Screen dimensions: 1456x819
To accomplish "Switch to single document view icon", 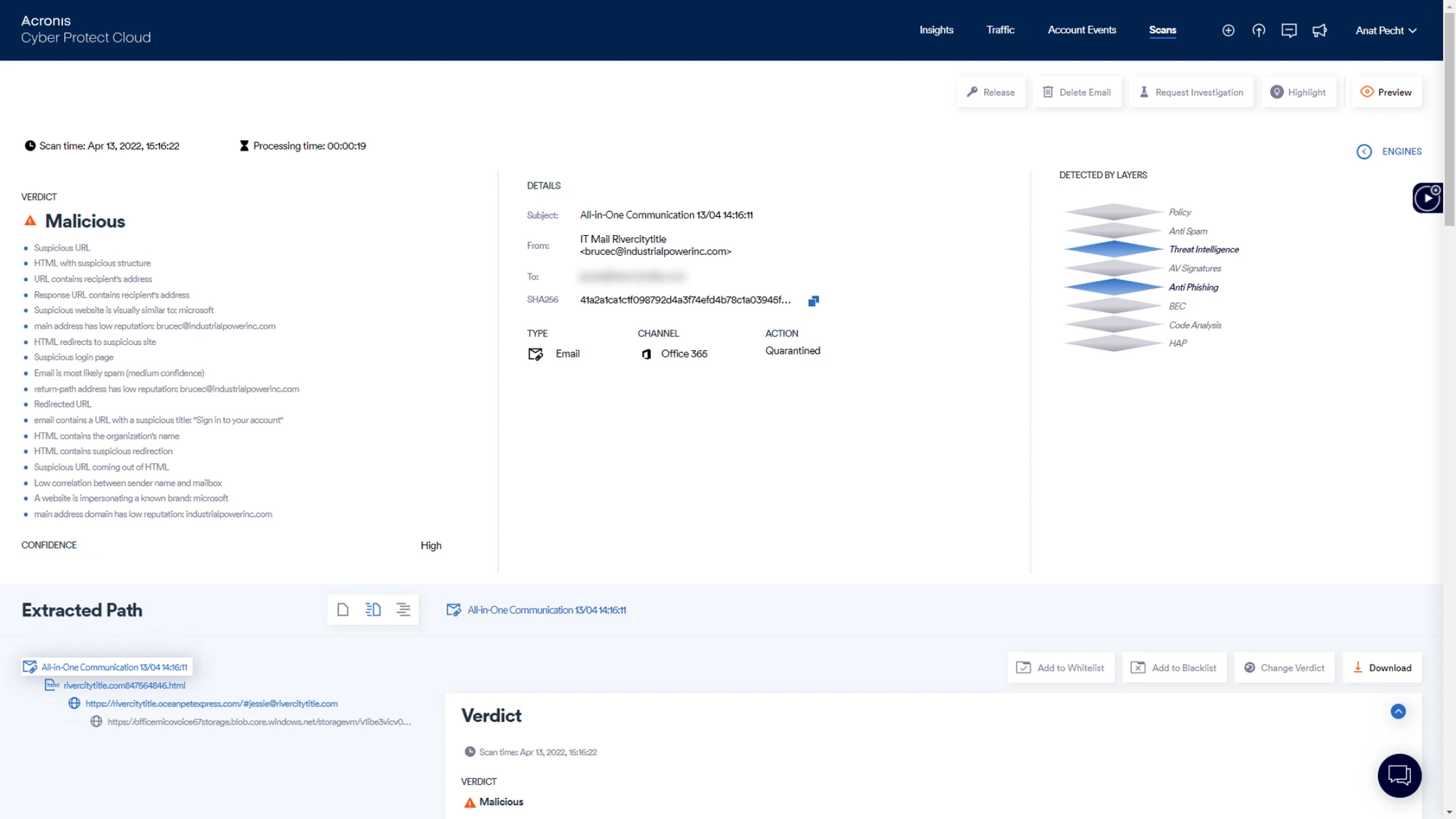I will (343, 609).
